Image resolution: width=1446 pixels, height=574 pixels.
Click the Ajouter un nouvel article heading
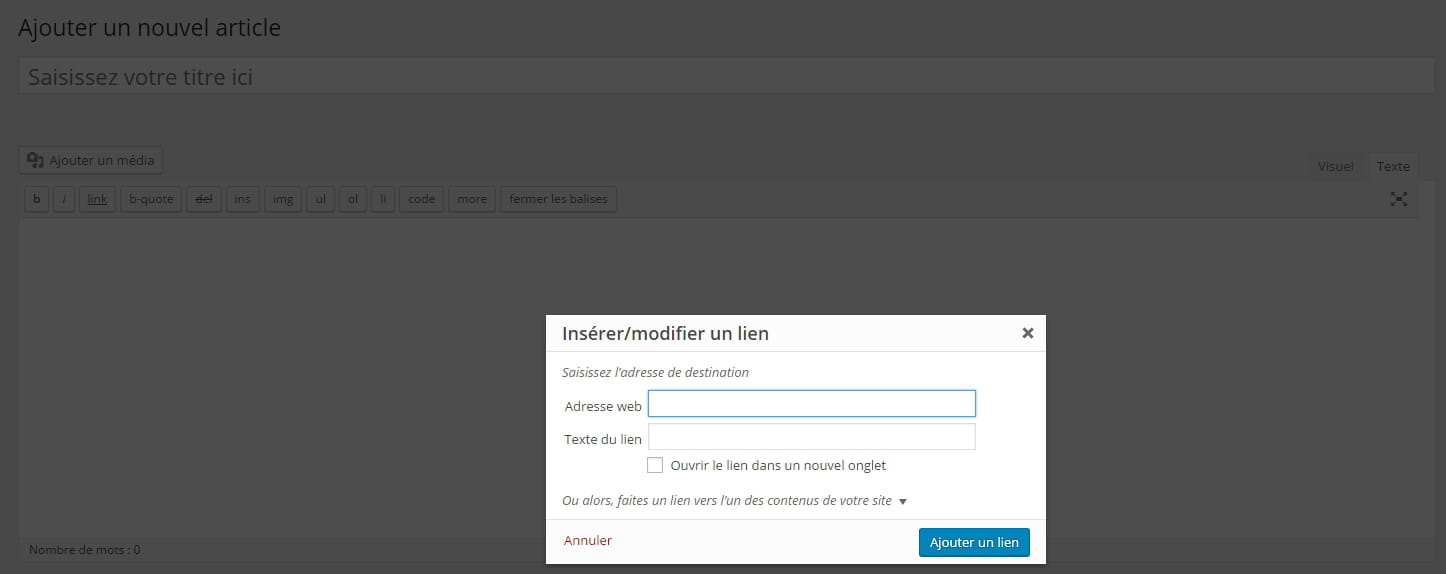click(x=150, y=28)
